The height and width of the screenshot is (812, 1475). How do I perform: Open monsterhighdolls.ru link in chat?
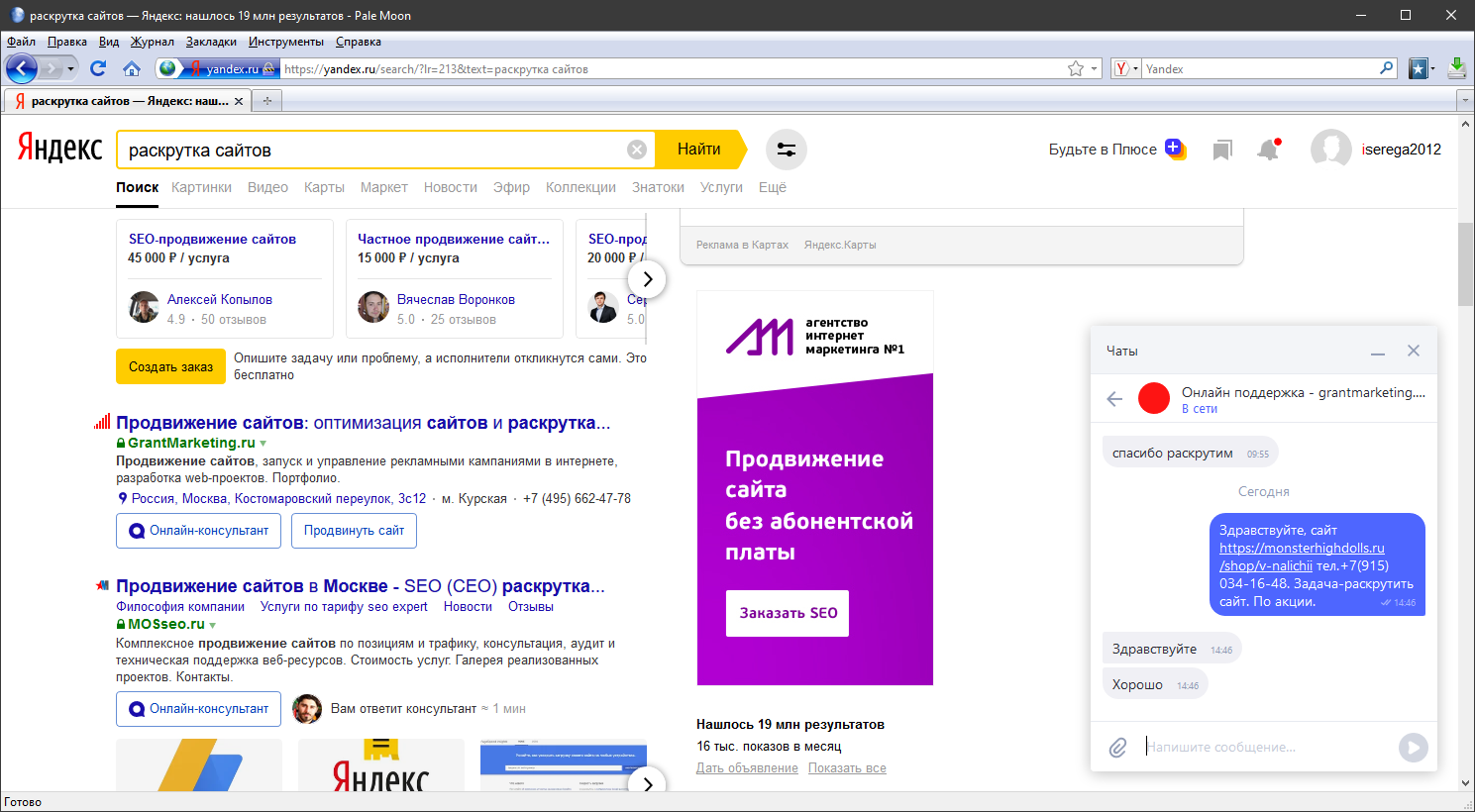pos(1302,557)
